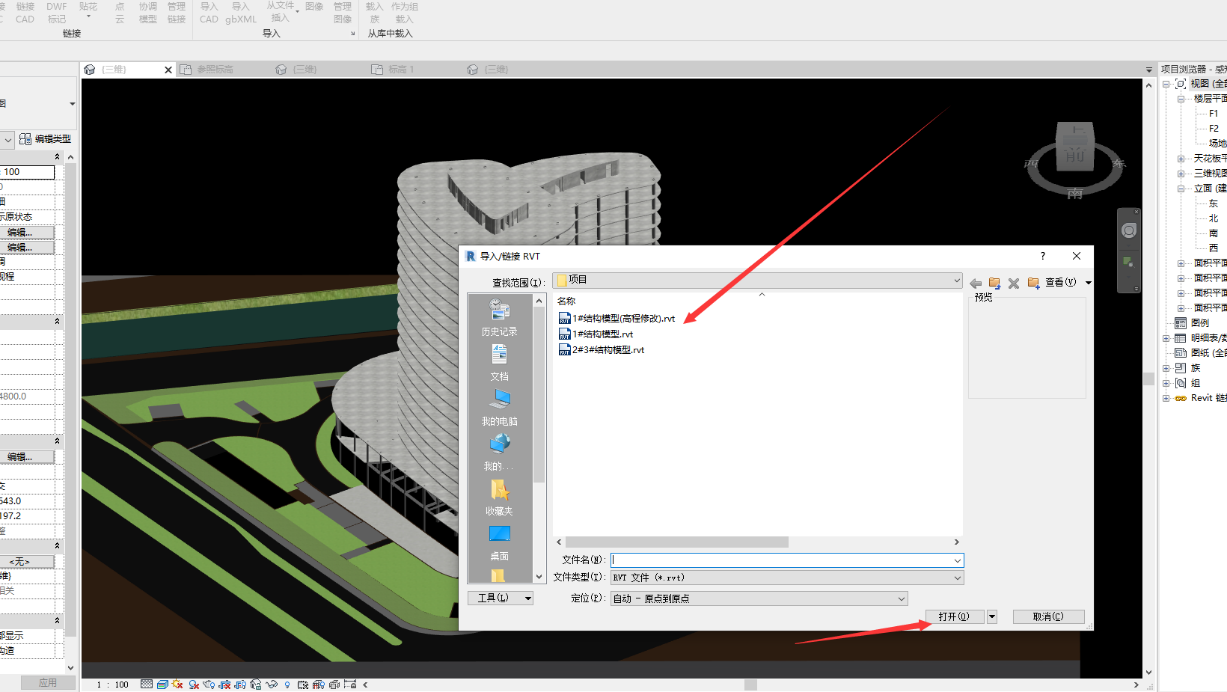Click the help question mark in the dialog title bar
The width and height of the screenshot is (1227, 692).
click(x=1043, y=257)
